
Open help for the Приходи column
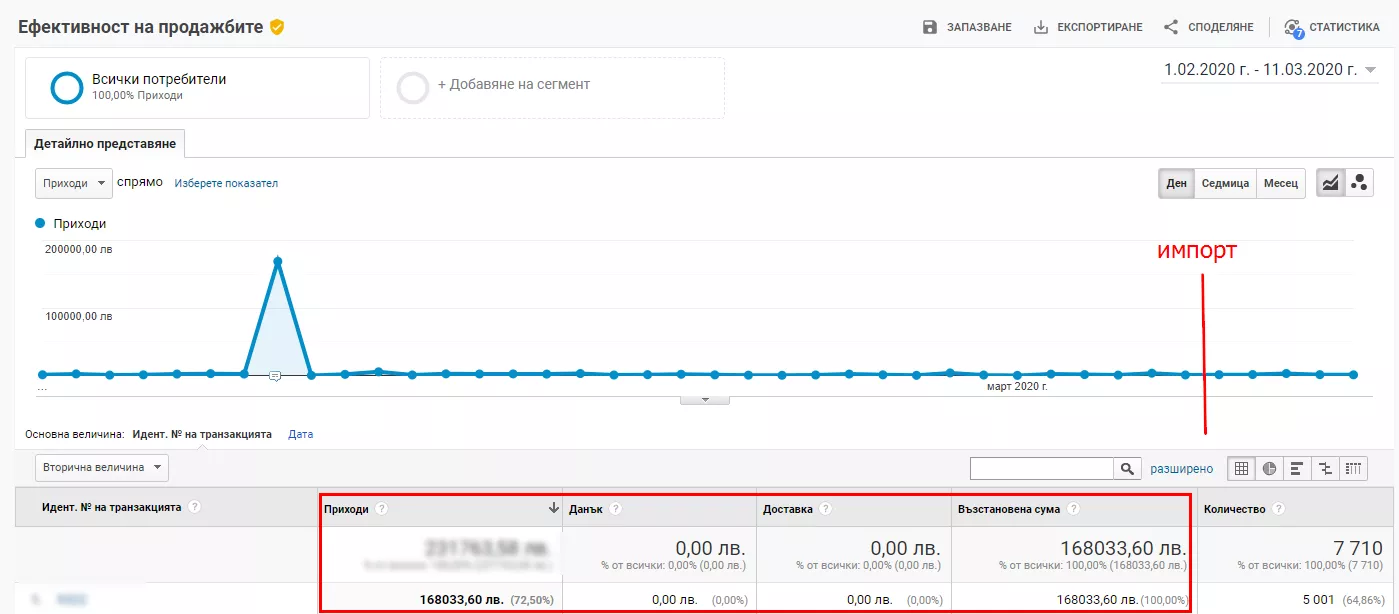tap(382, 509)
